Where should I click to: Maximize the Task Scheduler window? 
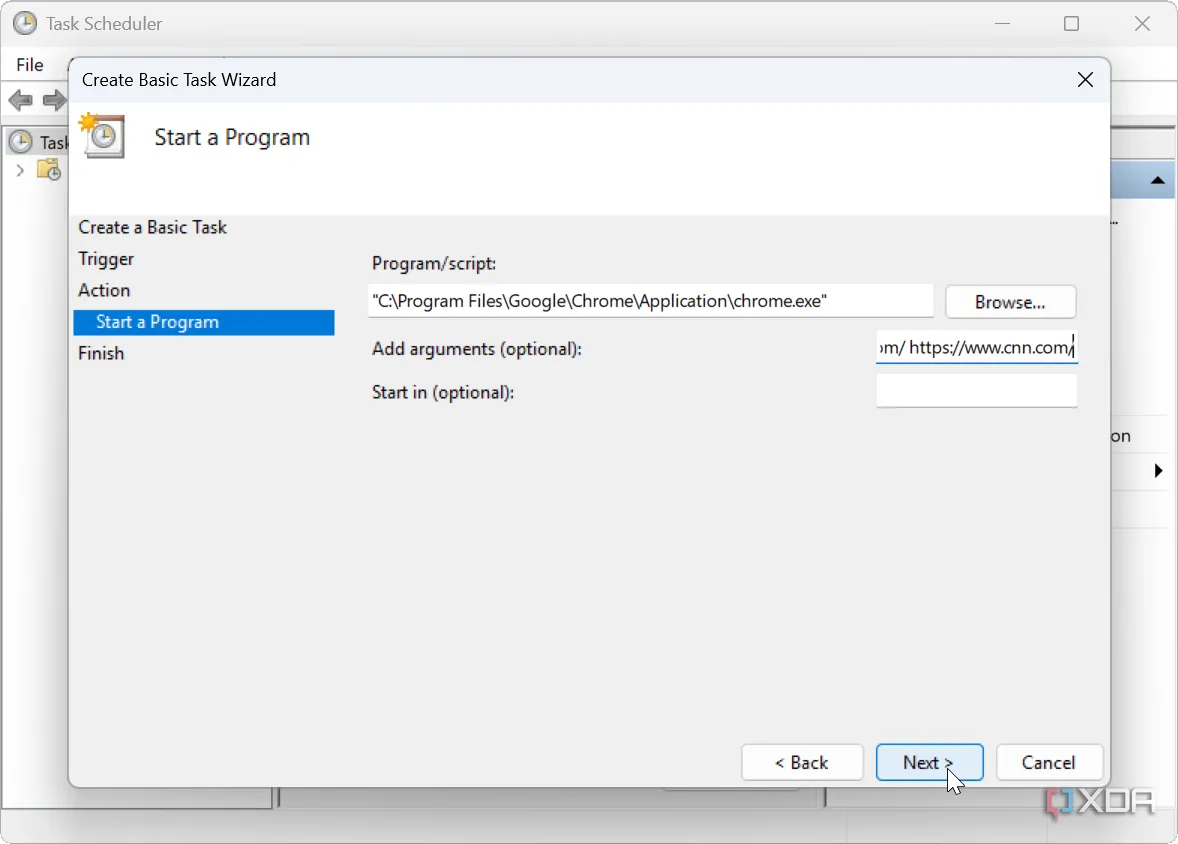(1071, 23)
